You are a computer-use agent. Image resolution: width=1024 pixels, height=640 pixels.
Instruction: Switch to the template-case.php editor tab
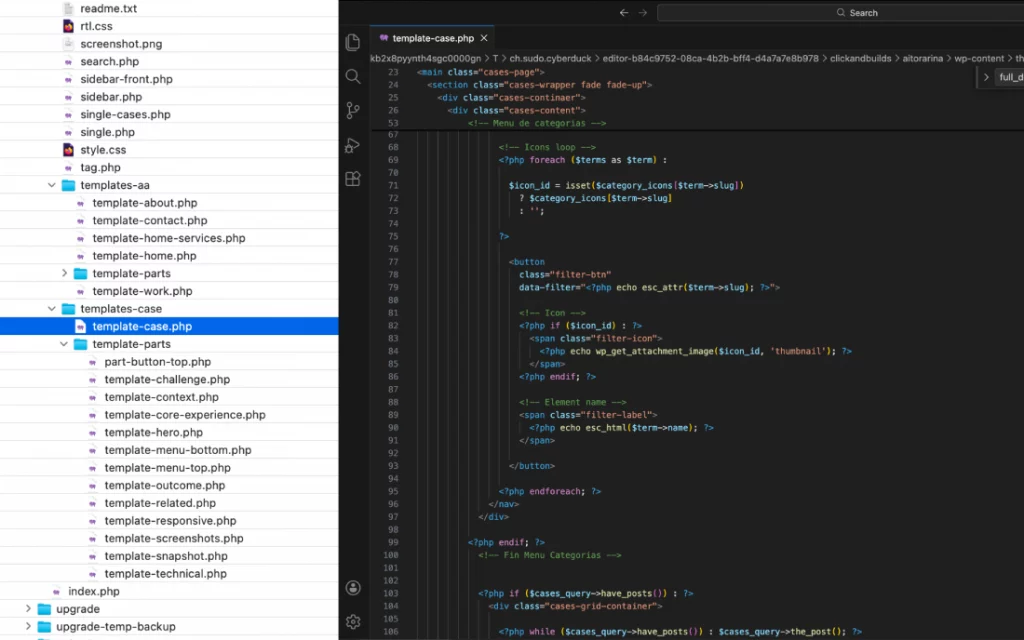point(431,38)
